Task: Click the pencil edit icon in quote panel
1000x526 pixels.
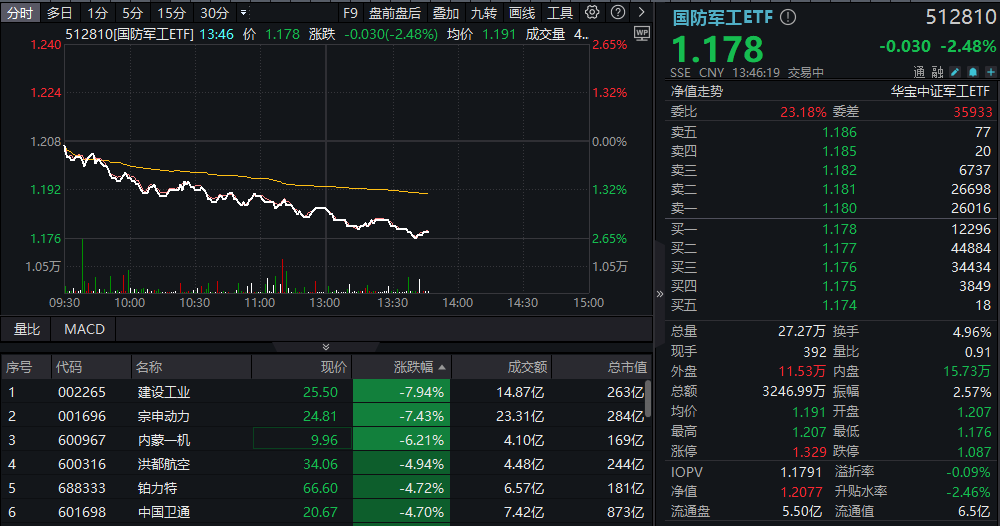Action: (955, 72)
